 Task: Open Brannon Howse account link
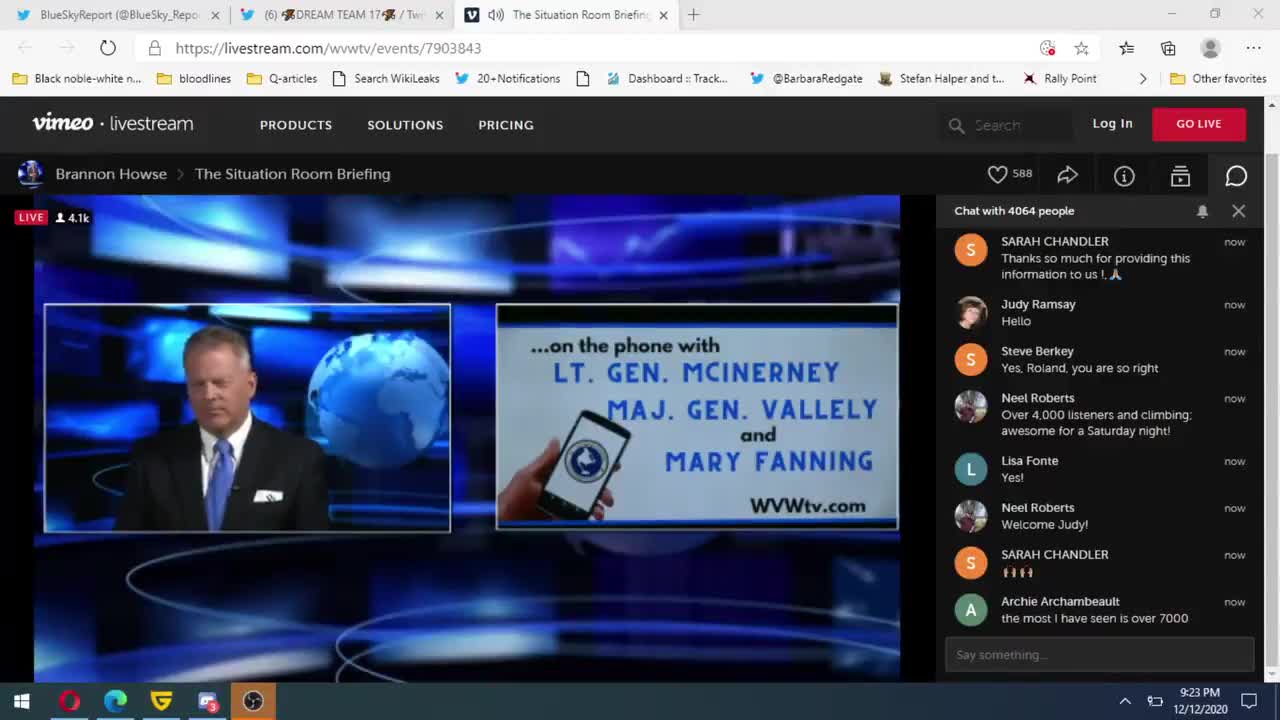click(111, 174)
